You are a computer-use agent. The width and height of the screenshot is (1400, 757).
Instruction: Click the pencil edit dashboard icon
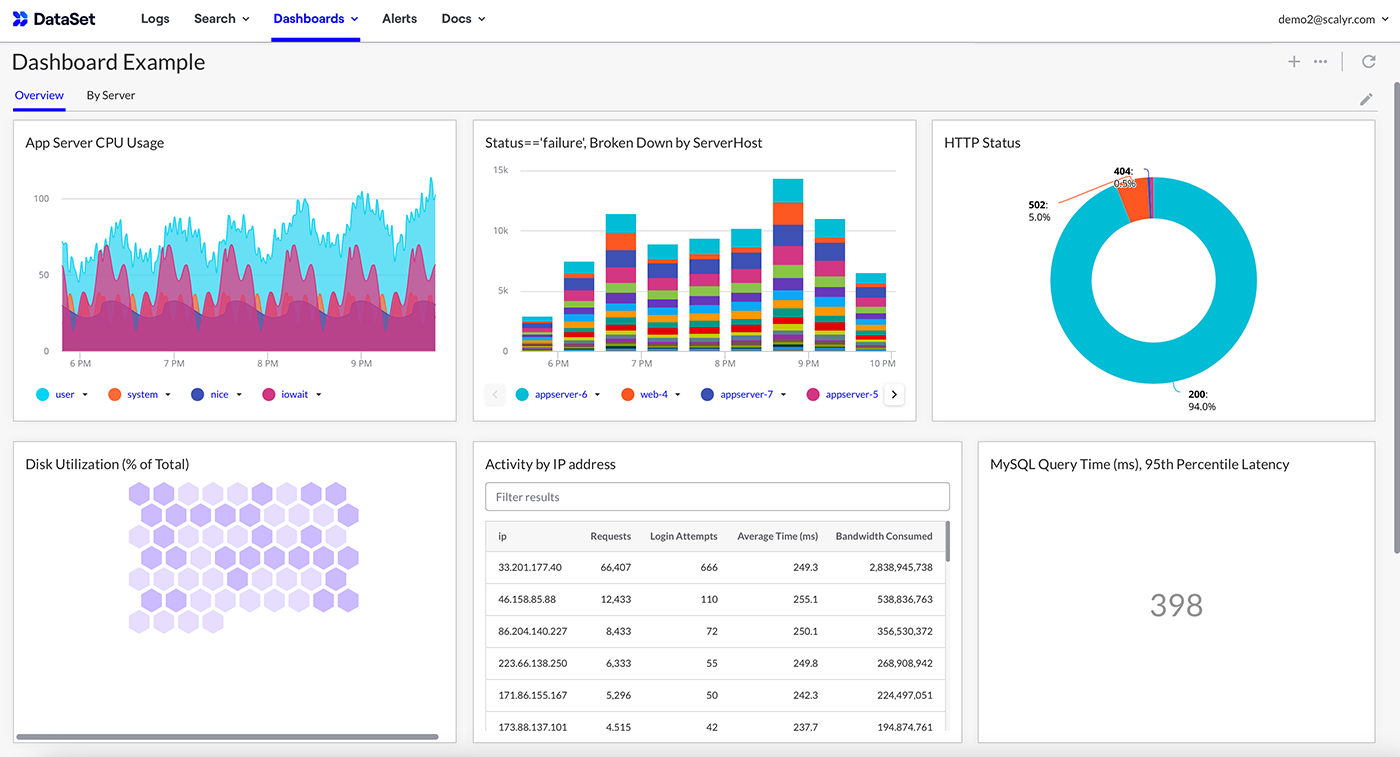pyautogui.click(x=1366, y=99)
